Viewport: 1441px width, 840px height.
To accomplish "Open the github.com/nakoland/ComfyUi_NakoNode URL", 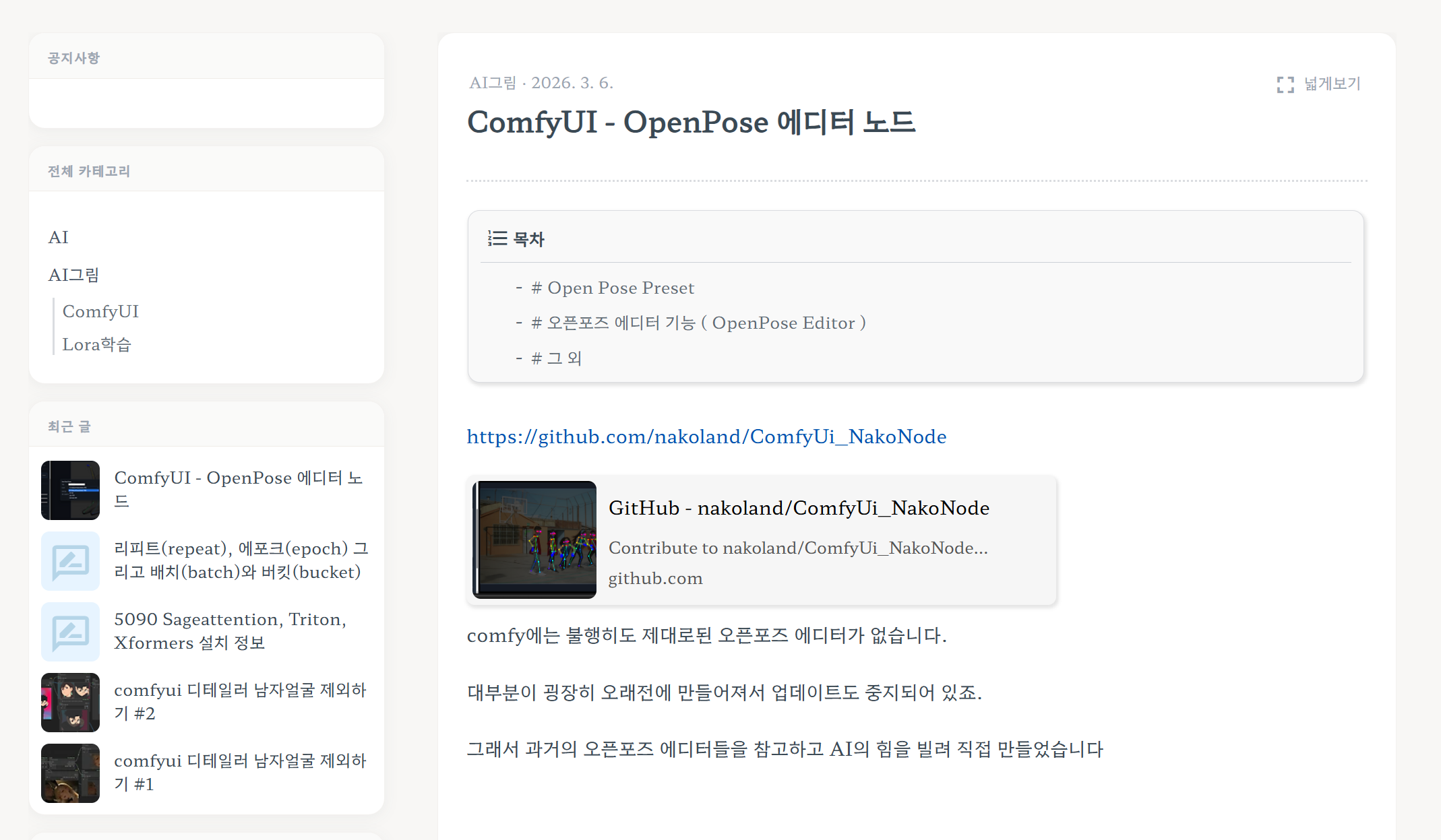I will [x=706, y=437].
